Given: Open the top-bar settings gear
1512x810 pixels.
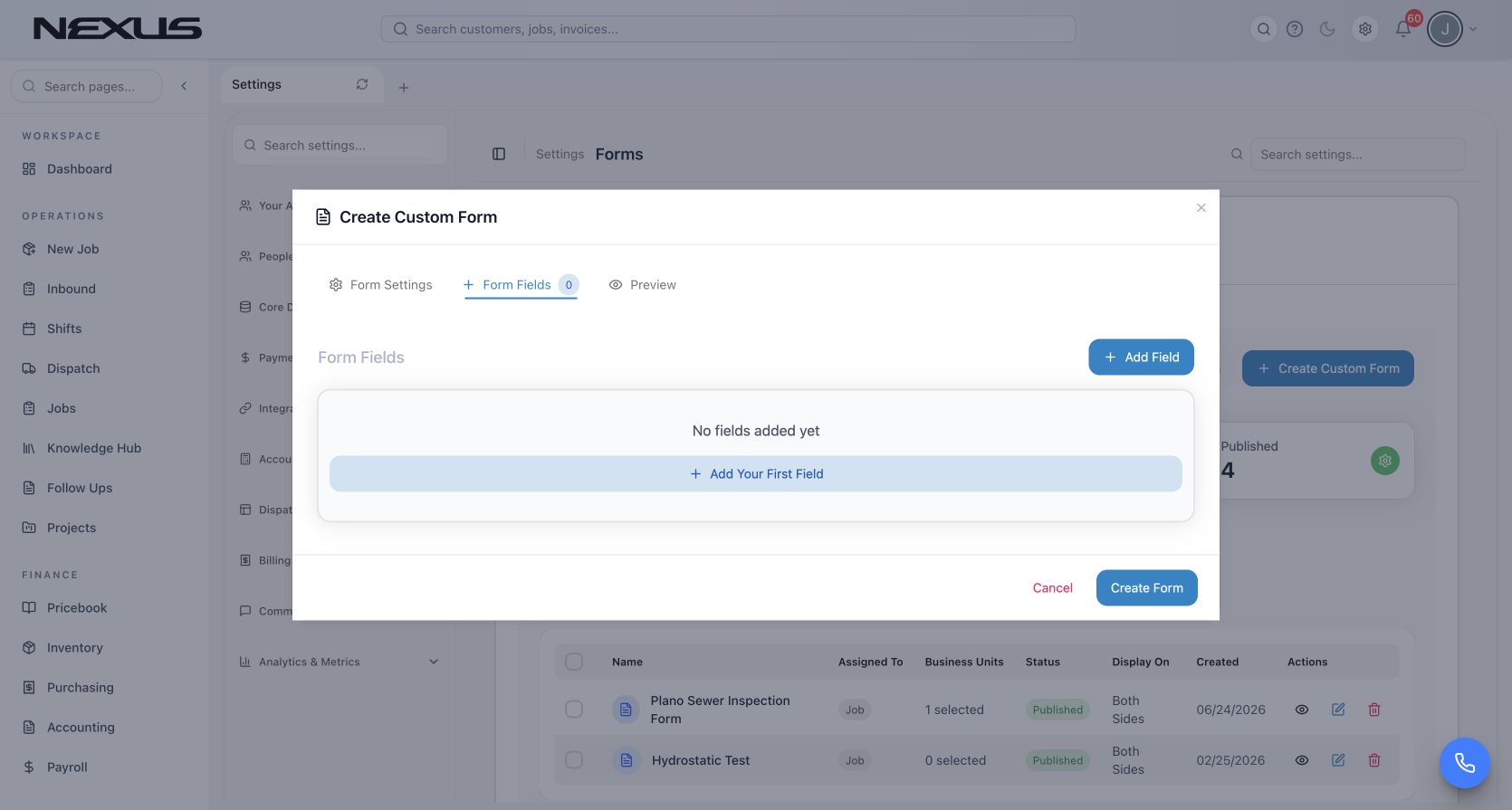Looking at the screenshot, I should point(1365,29).
